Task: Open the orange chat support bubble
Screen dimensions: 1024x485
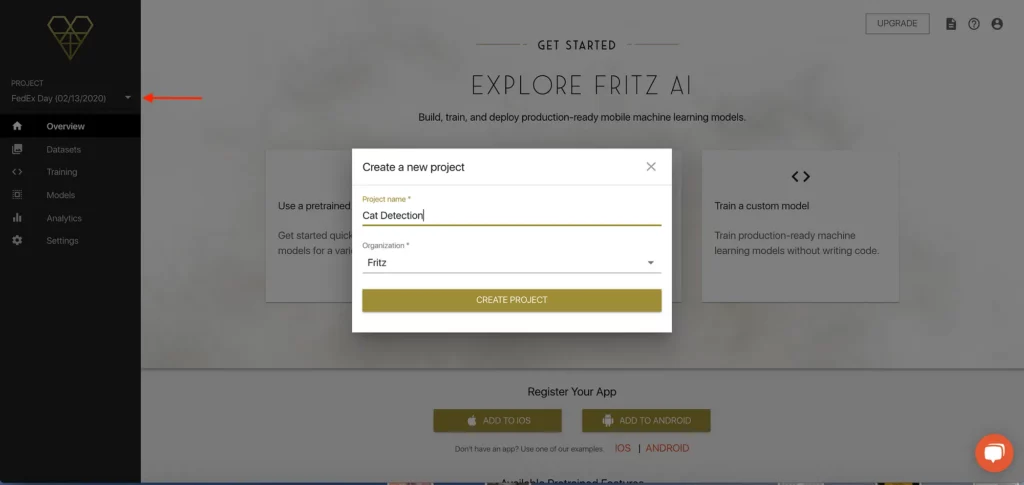Action: [x=993, y=453]
